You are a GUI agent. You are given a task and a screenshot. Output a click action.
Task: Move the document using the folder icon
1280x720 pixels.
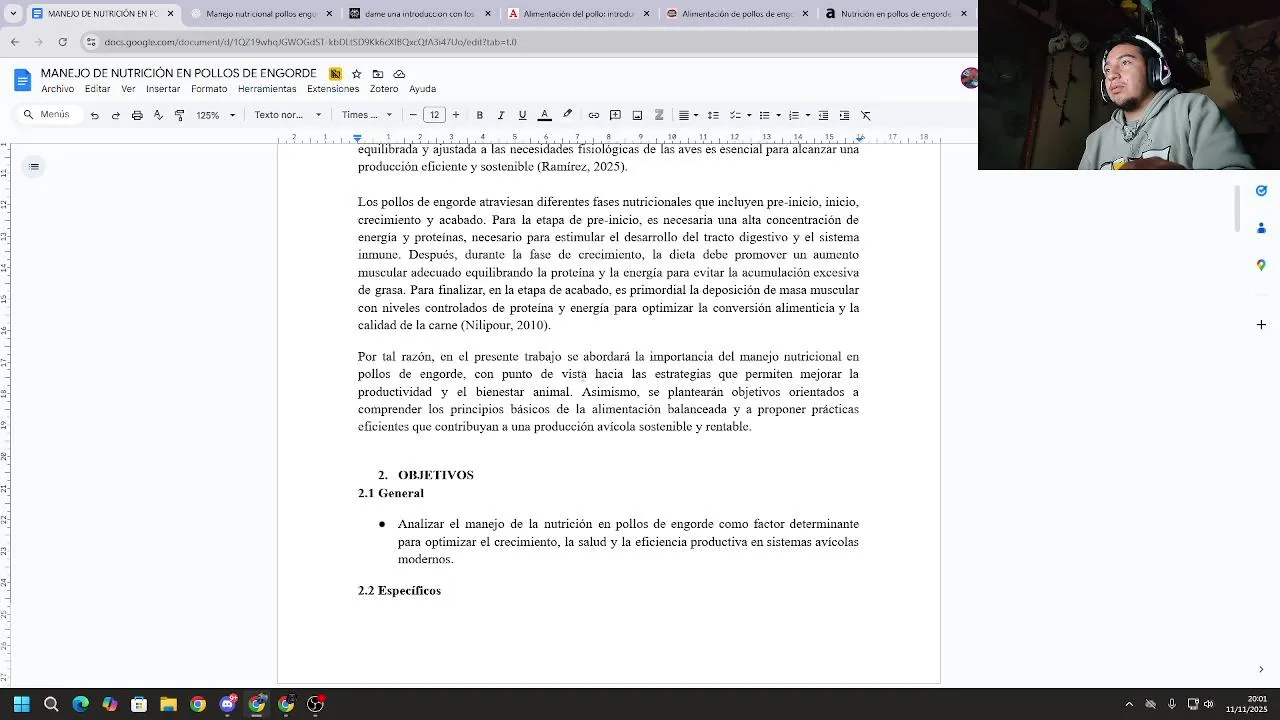click(x=377, y=74)
